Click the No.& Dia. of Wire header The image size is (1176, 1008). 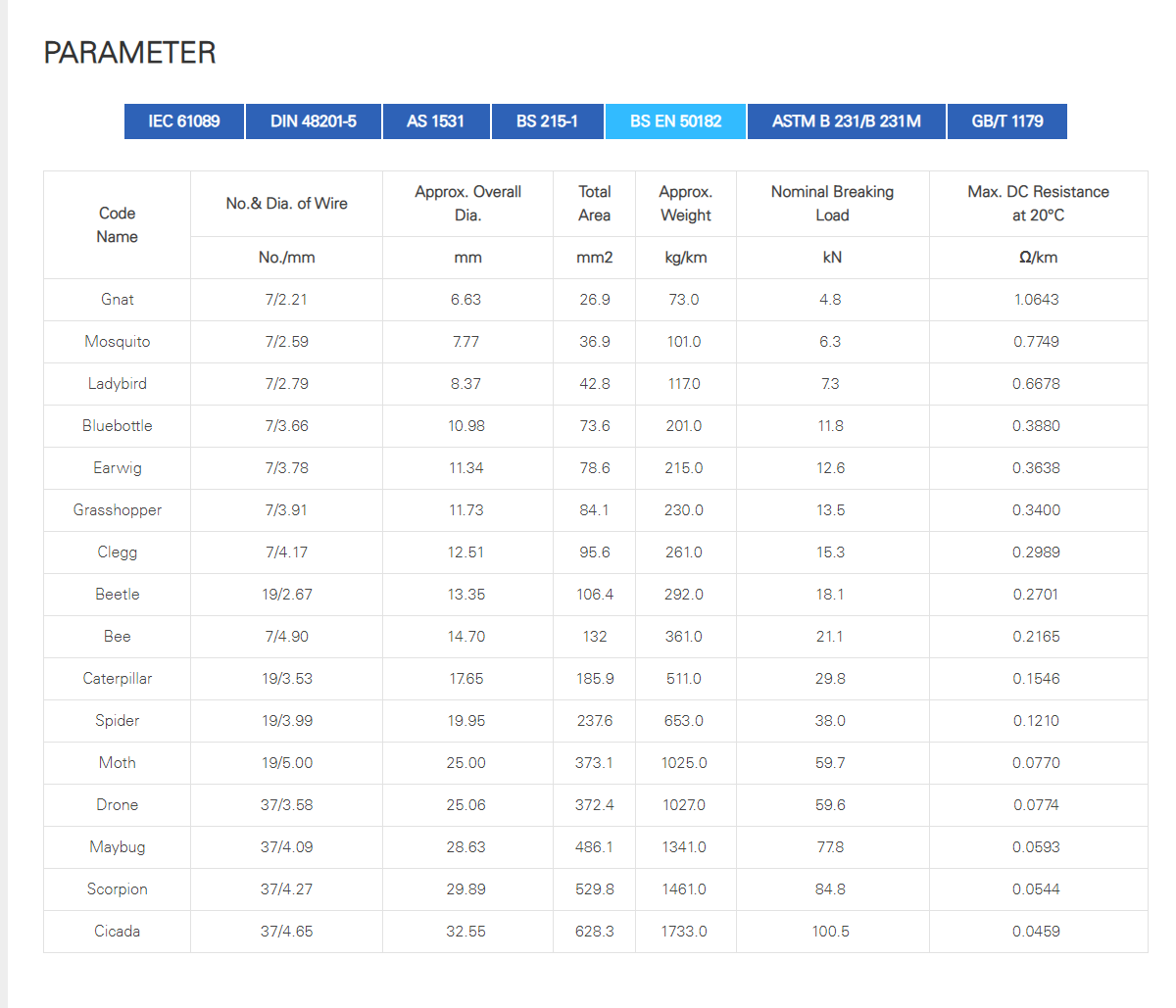[x=287, y=204]
